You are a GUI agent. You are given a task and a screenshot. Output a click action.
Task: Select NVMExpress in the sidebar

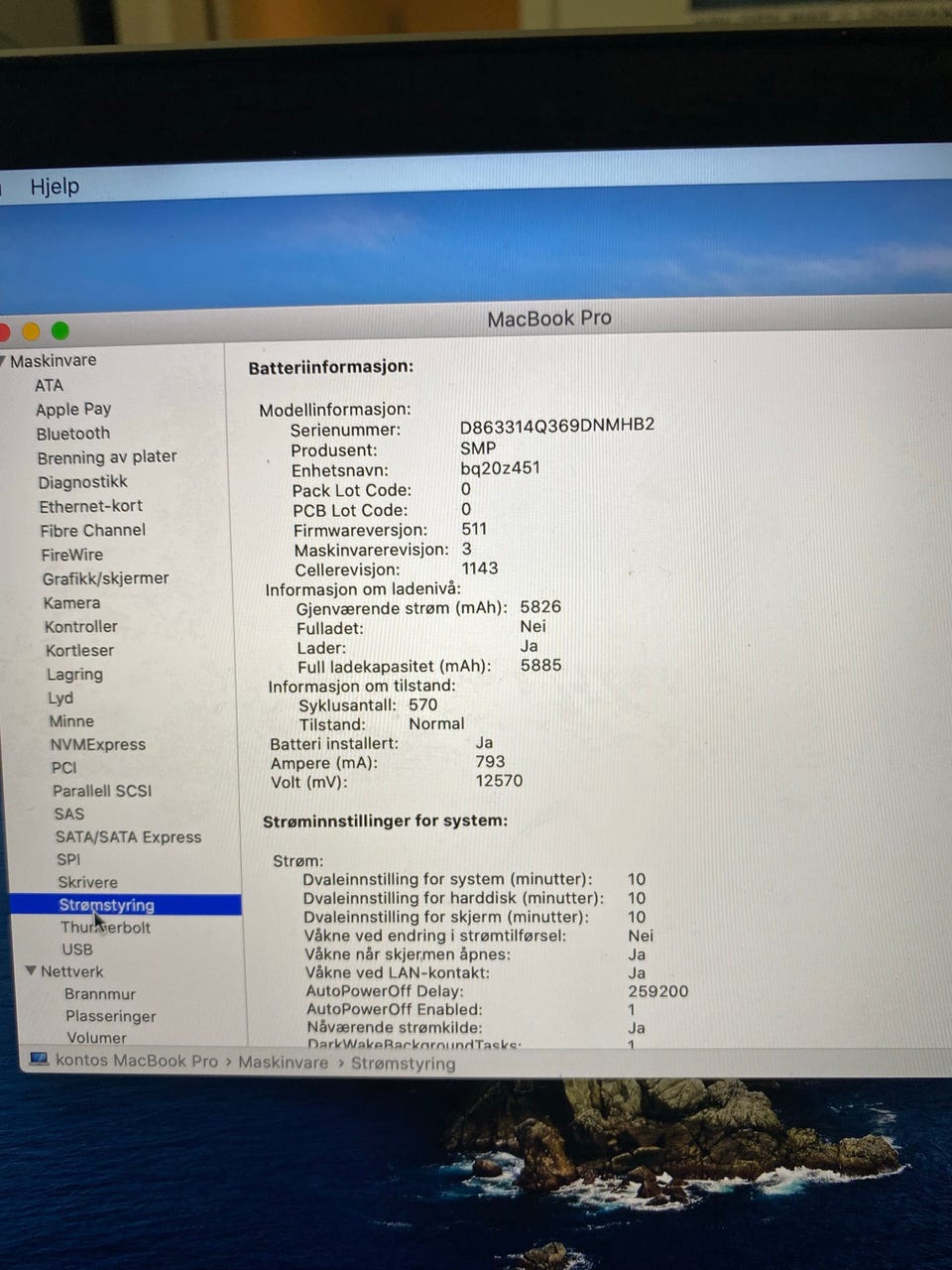(98, 745)
